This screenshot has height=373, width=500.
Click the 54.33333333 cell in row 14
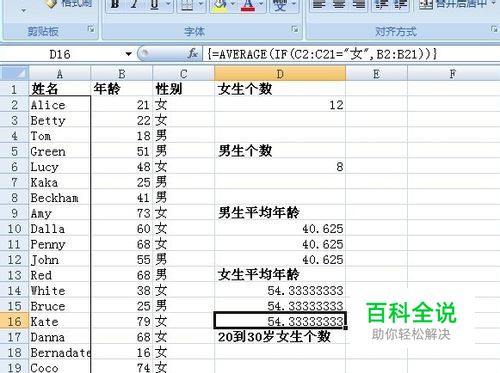pyautogui.click(x=280, y=290)
